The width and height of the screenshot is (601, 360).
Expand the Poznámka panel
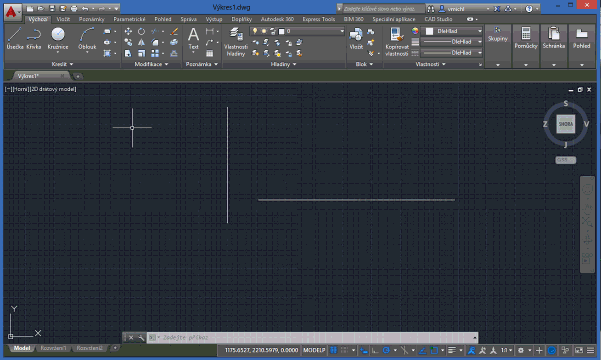click(x=202, y=64)
